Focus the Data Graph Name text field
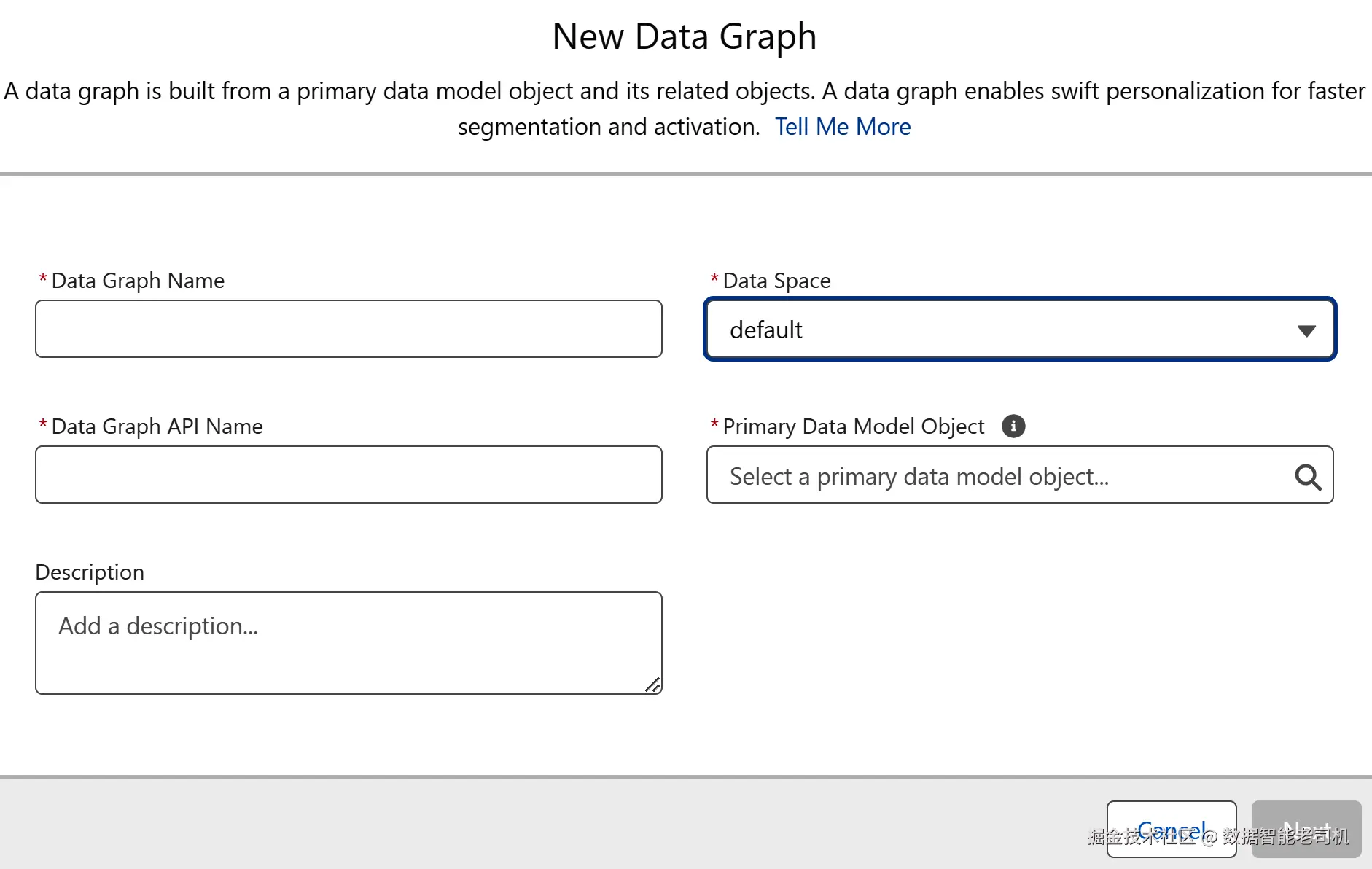This screenshot has height=869, width=1372. coord(348,329)
